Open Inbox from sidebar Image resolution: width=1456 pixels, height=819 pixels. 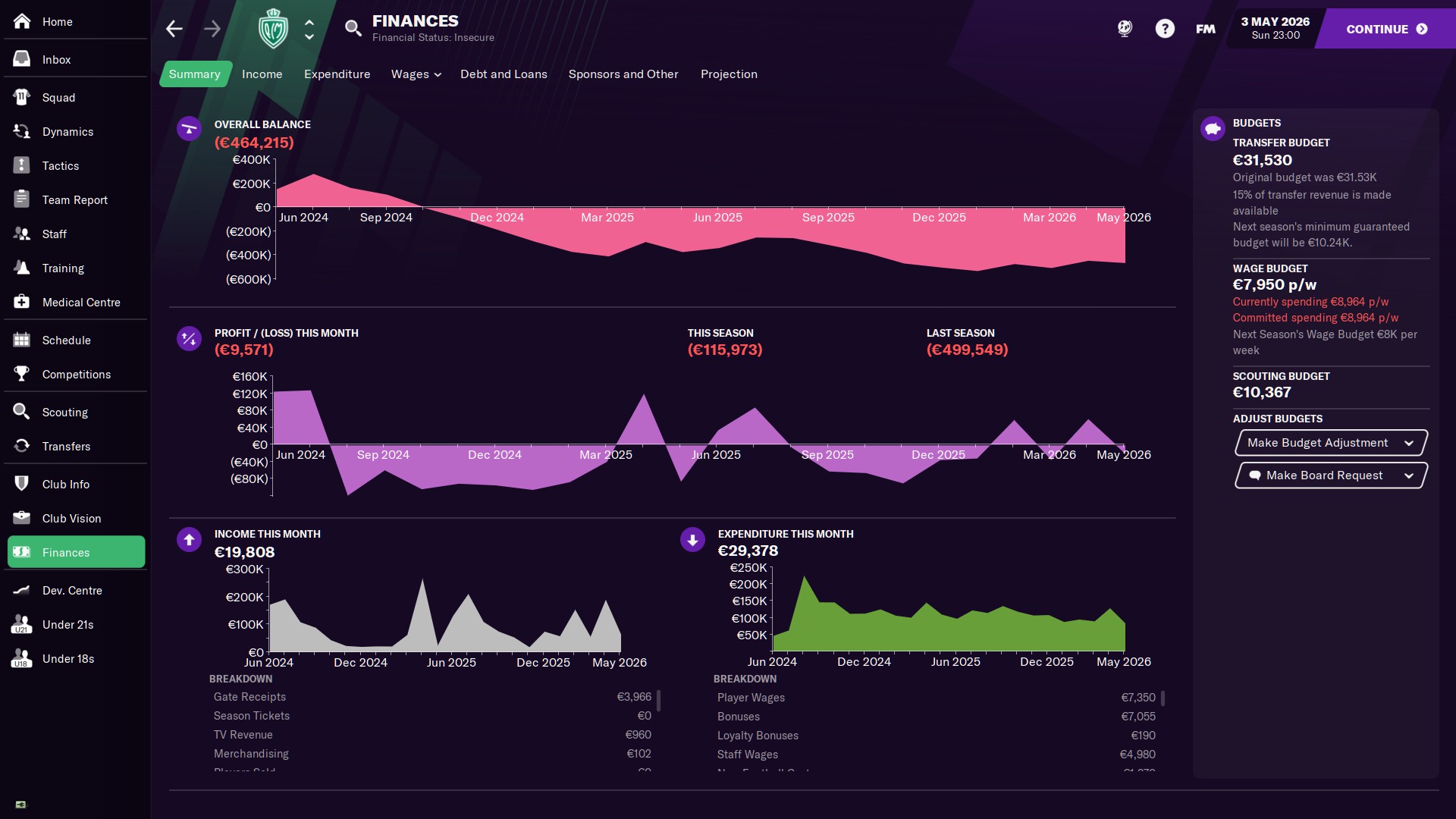[x=56, y=60]
